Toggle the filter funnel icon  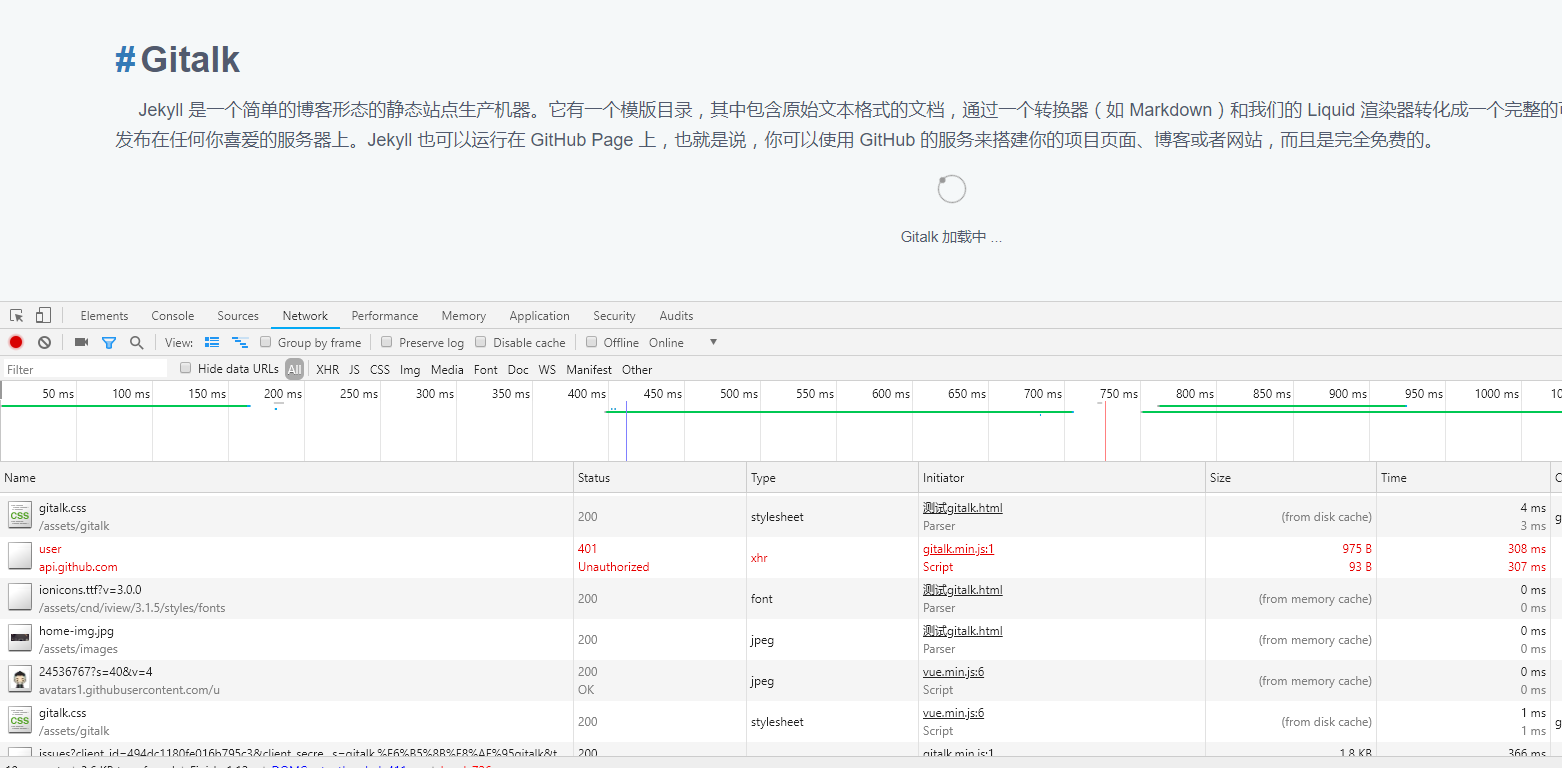pyautogui.click(x=109, y=342)
